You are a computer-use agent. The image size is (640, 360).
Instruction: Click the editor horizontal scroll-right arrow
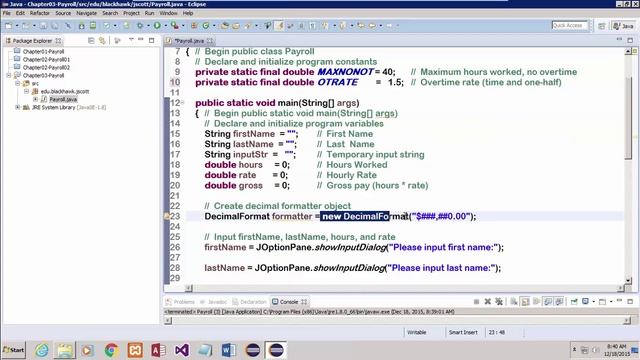[x=621, y=288]
